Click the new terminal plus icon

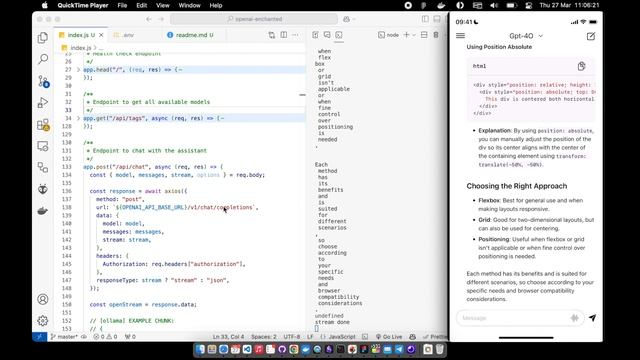pos(406,35)
